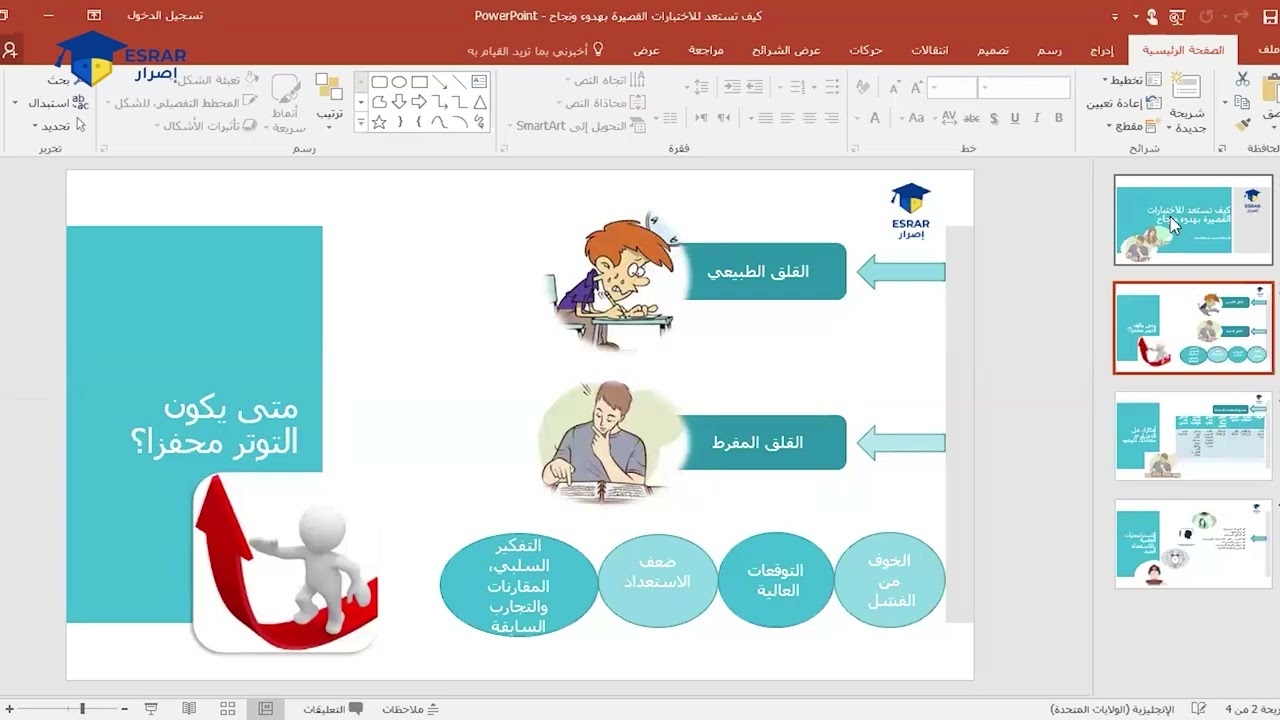Switch to slide sorter view icon

click(x=227, y=709)
